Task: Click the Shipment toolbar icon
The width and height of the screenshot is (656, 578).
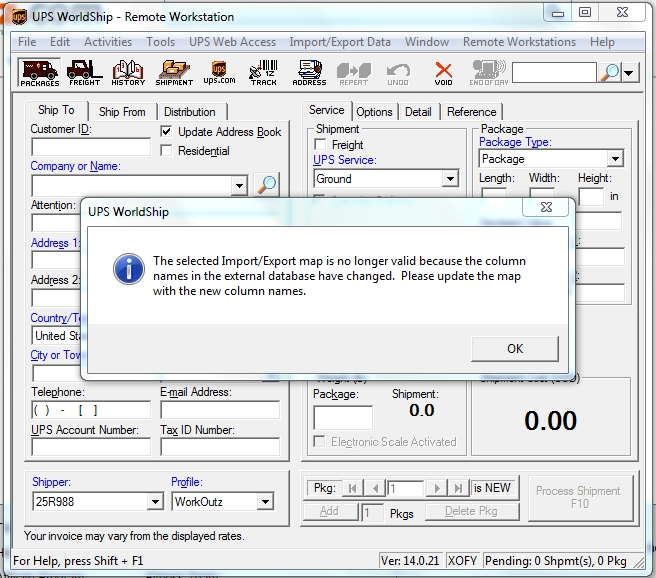Action: coord(174,73)
